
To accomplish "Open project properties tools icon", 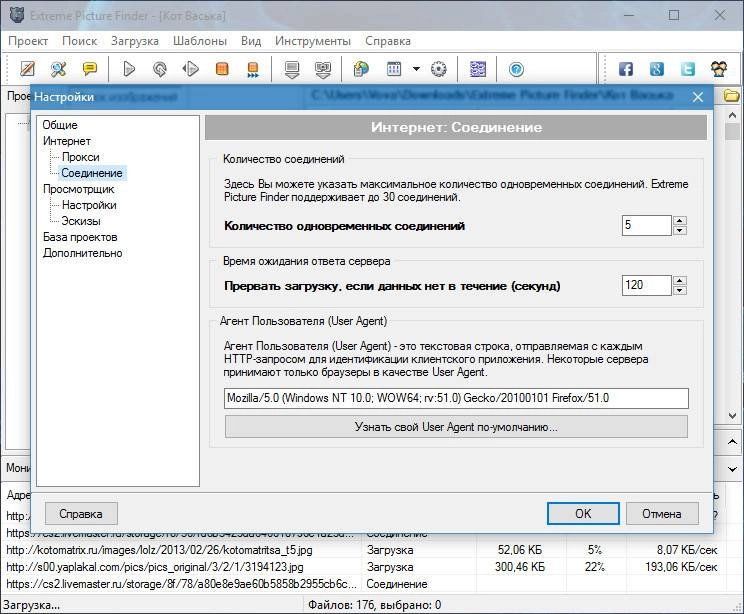I will [58, 69].
